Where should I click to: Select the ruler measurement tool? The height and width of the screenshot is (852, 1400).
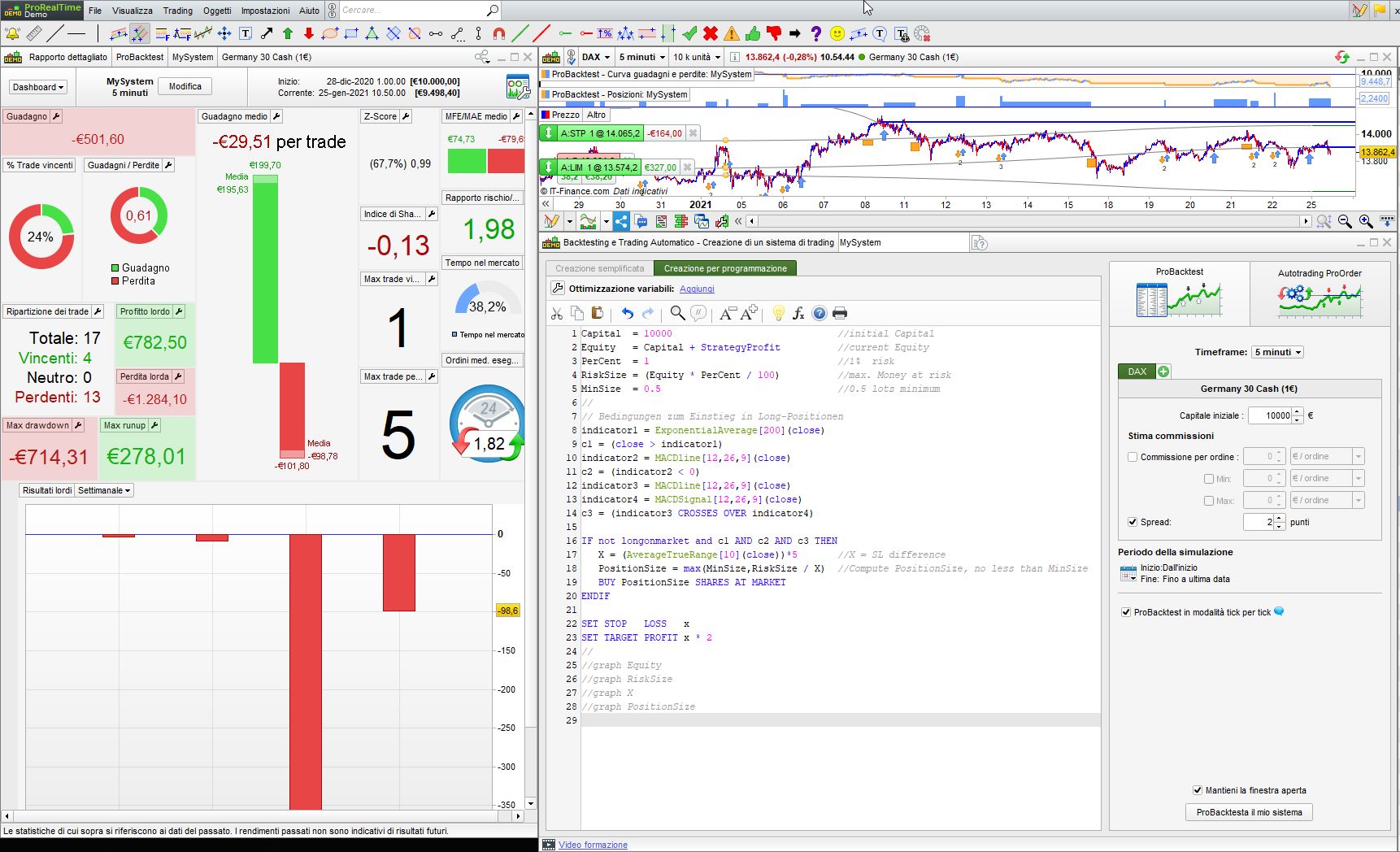click(x=33, y=34)
